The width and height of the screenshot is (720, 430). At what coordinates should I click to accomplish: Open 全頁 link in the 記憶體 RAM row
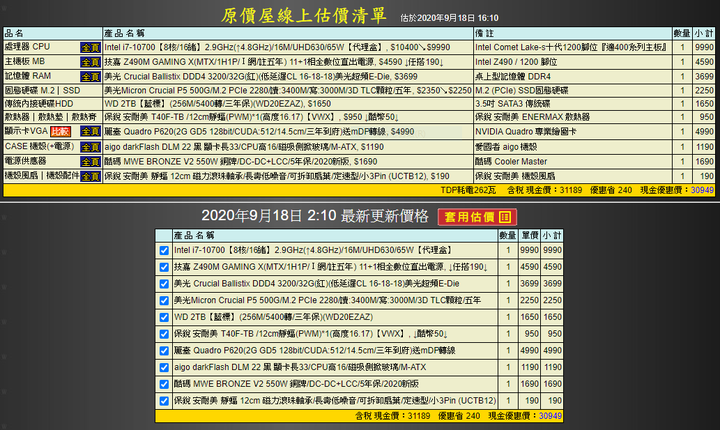coord(90,77)
